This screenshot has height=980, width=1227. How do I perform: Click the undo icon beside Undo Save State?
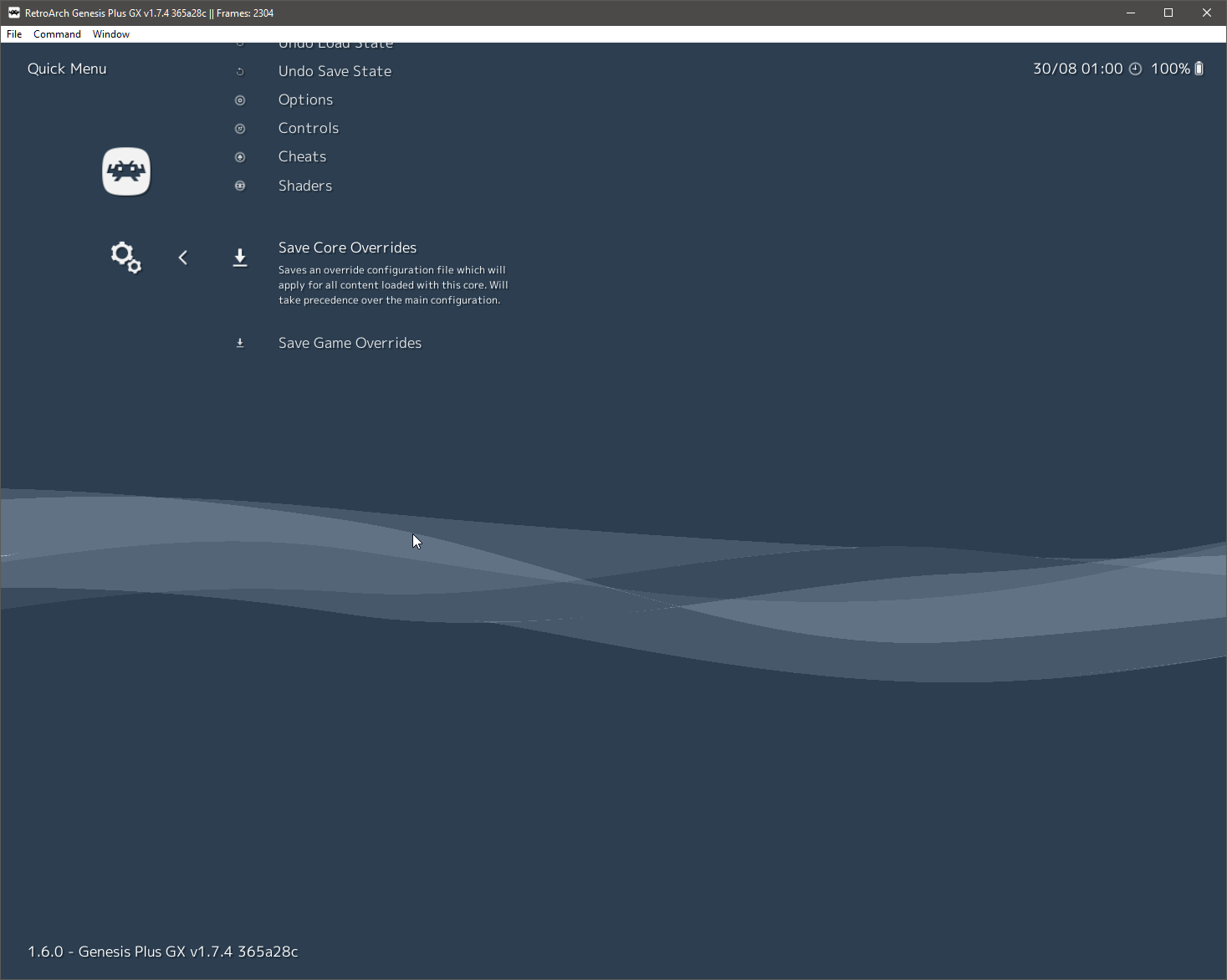pyautogui.click(x=240, y=72)
